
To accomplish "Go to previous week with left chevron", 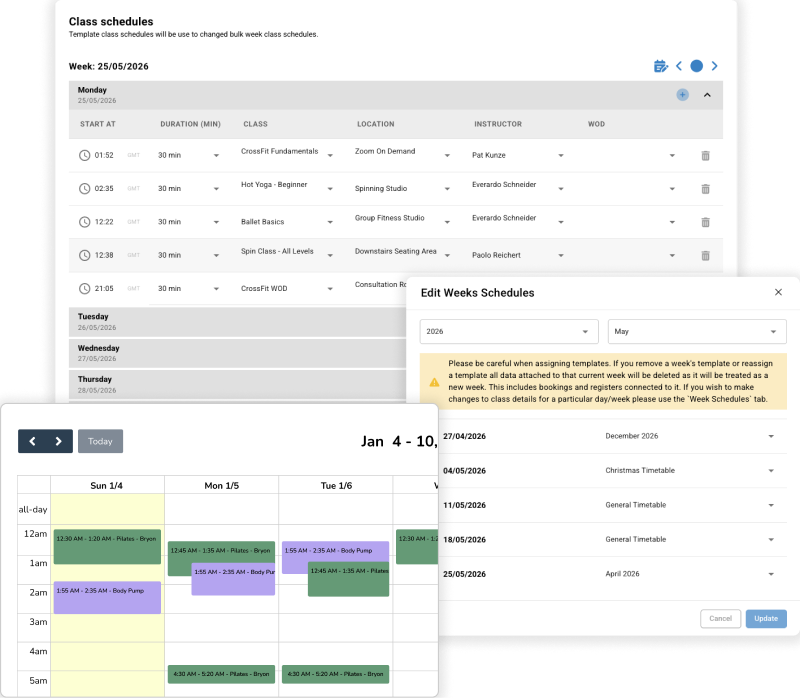I will [x=679, y=66].
